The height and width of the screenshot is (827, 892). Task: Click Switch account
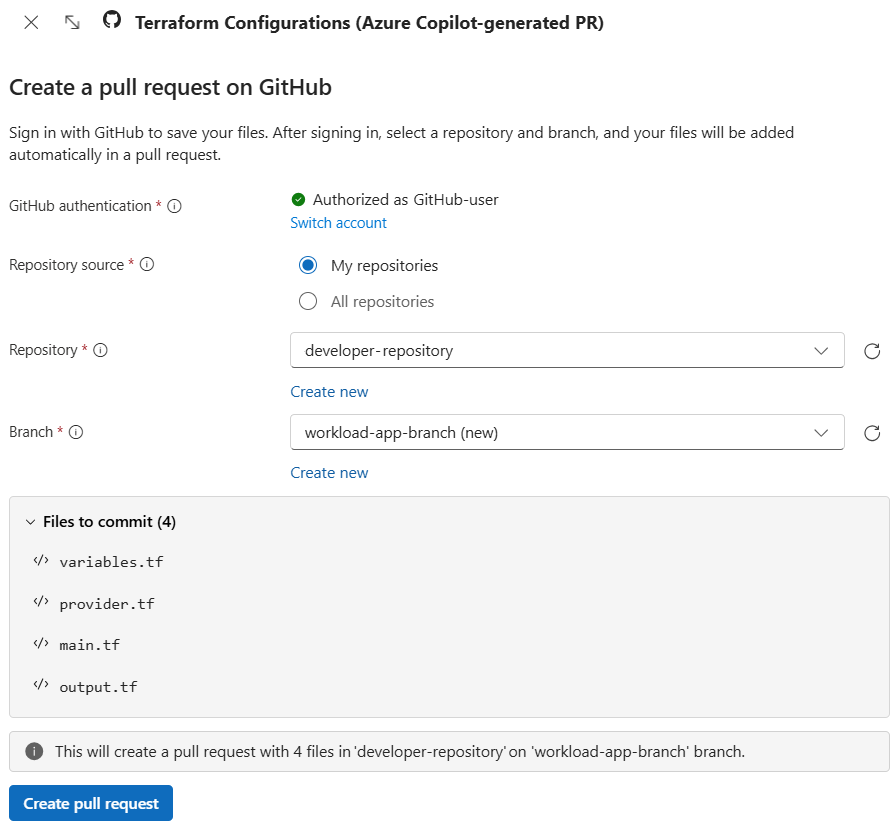pyautogui.click(x=338, y=222)
